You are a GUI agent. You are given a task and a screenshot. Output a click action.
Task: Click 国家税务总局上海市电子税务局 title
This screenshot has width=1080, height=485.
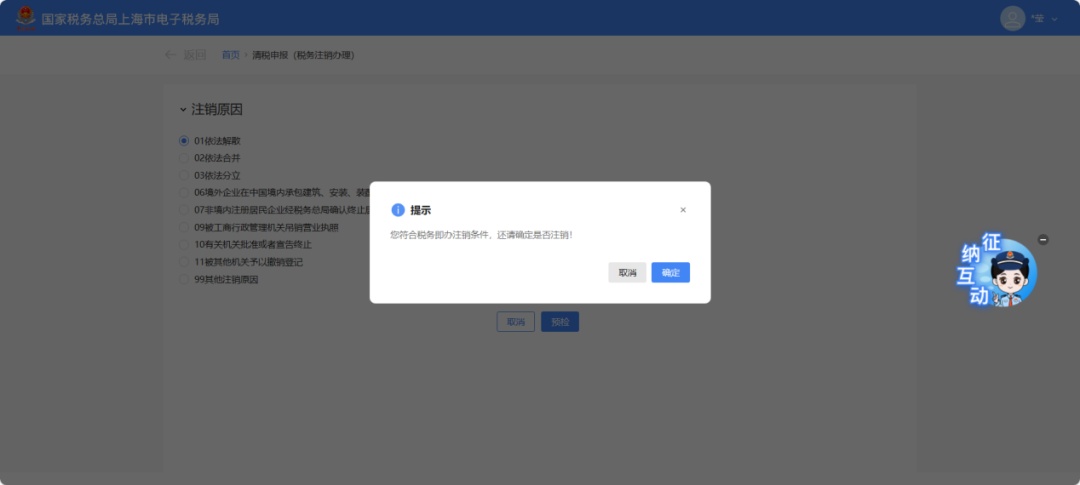click(130, 19)
